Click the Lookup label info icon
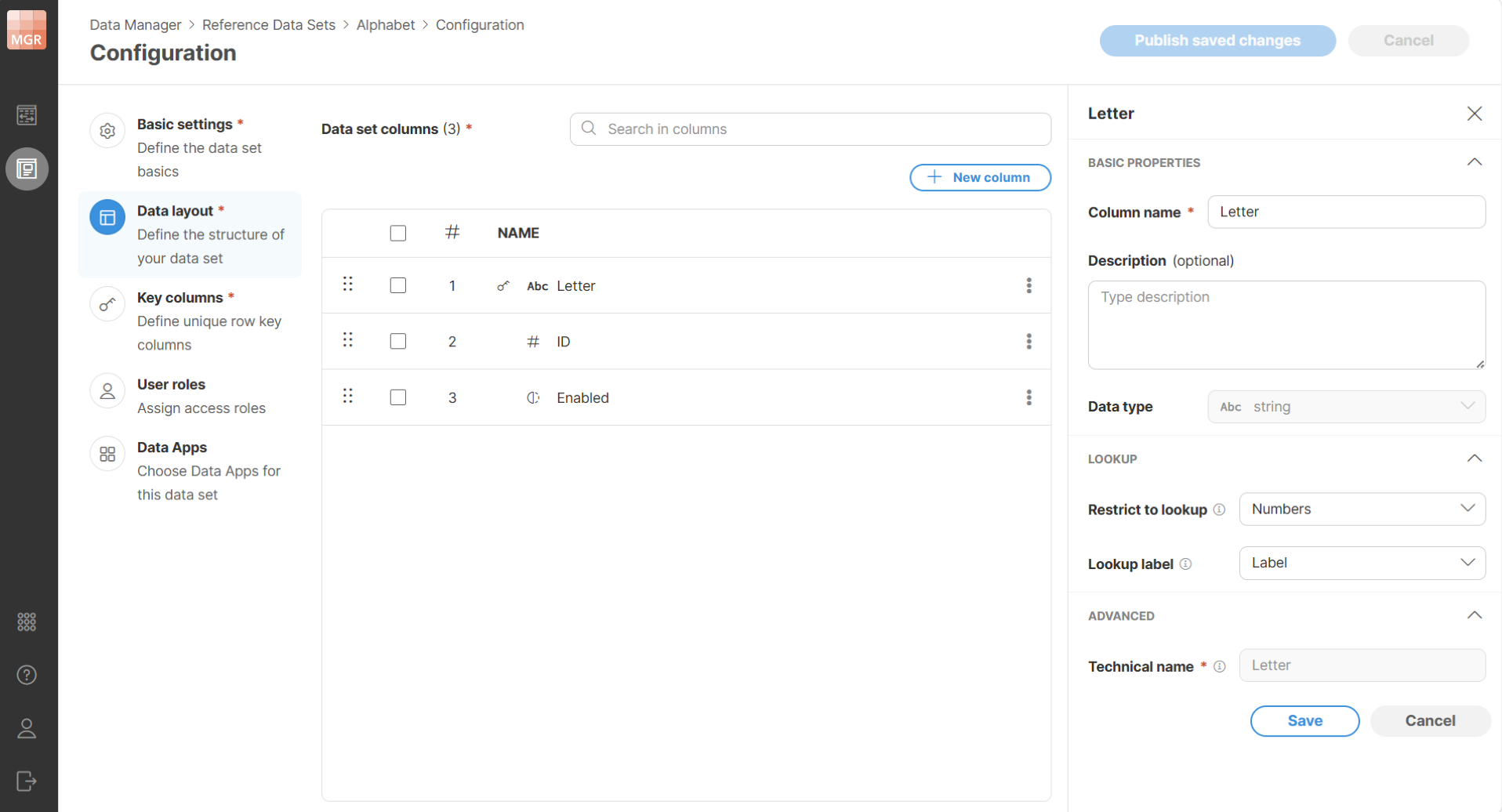The width and height of the screenshot is (1502, 812). pos(1185,564)
